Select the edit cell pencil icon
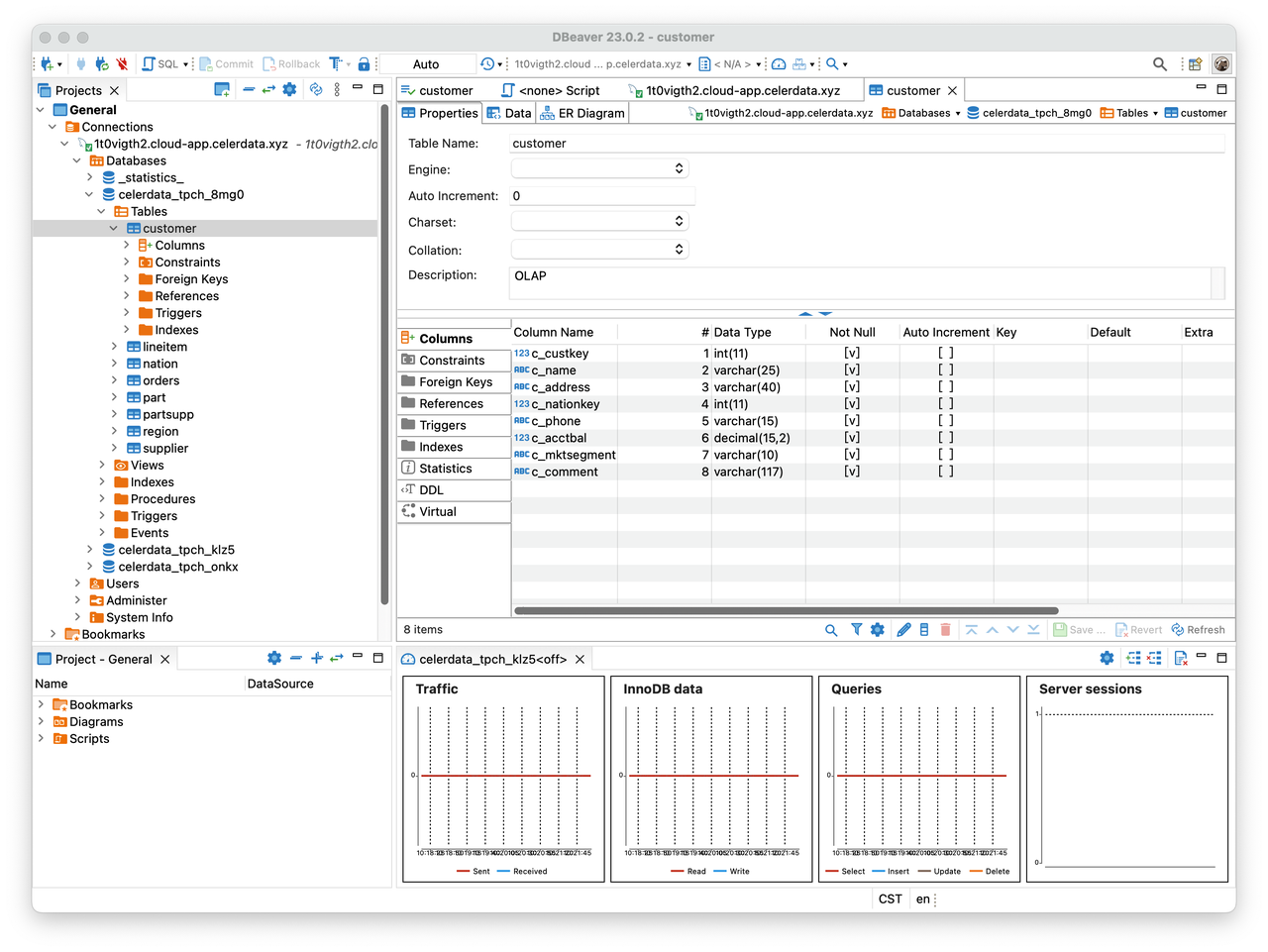The width and height of the screenshot is (1268, 952). [x=902, y=629]
